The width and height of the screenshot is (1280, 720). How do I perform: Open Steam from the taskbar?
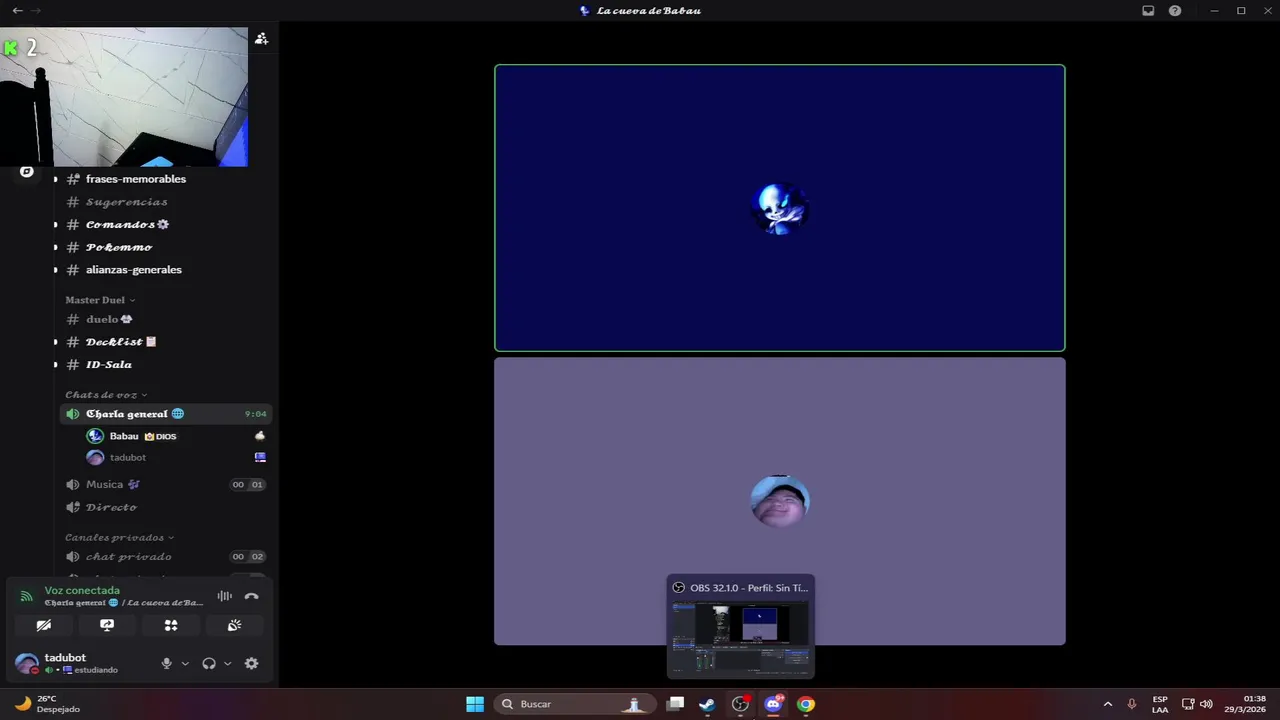(x=707, y=704)
